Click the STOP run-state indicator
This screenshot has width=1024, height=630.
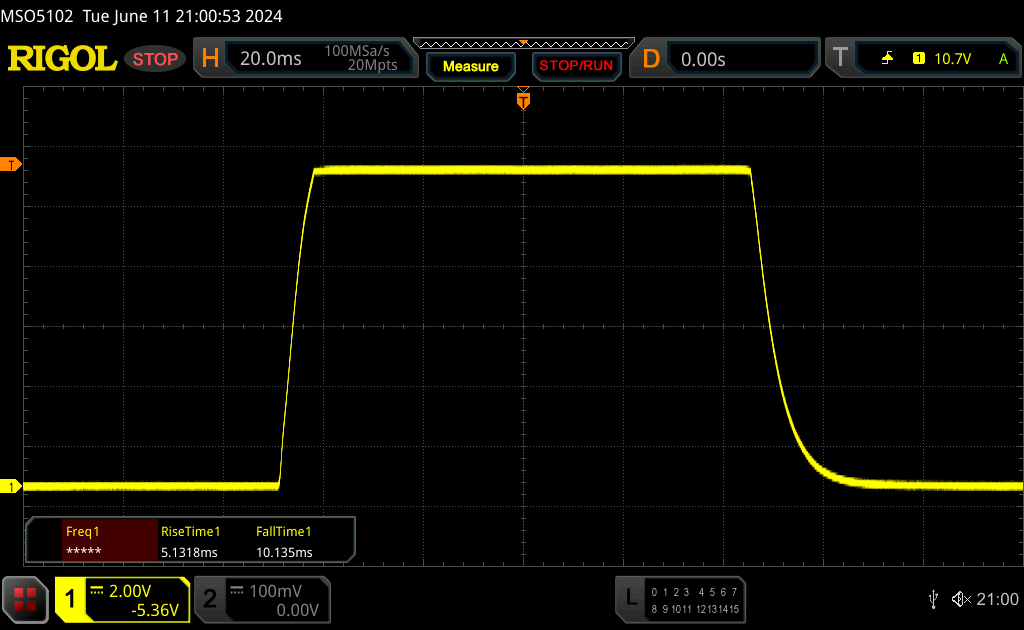pyautogui.click(x=155, y=59)
